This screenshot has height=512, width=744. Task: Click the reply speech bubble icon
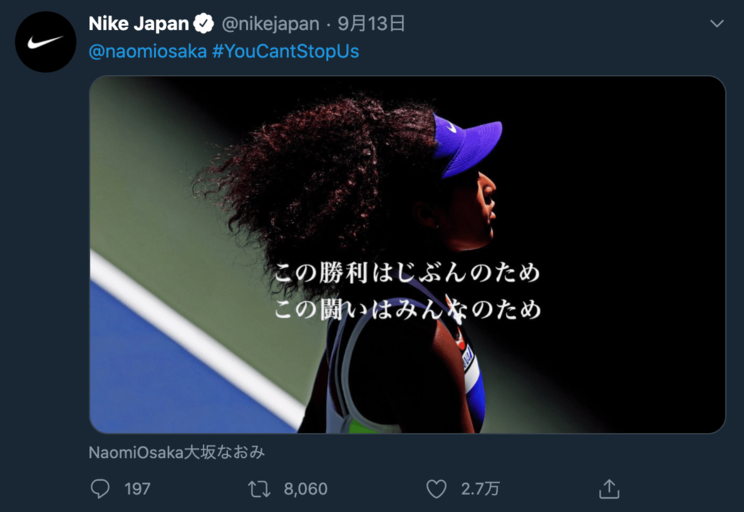point(100,489)
